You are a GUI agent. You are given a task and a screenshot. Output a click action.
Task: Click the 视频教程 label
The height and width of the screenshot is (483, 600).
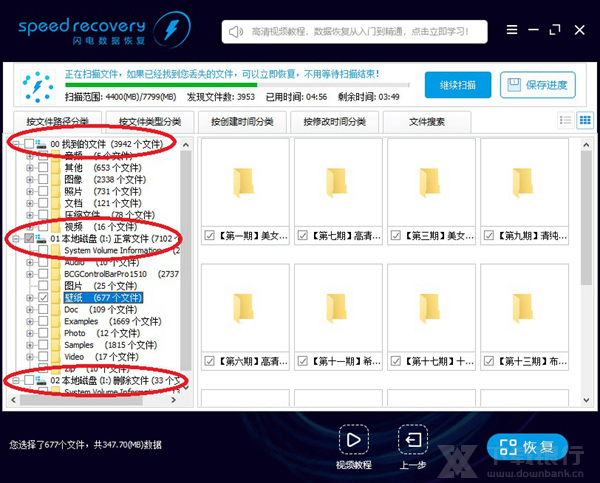click(354, 465)
